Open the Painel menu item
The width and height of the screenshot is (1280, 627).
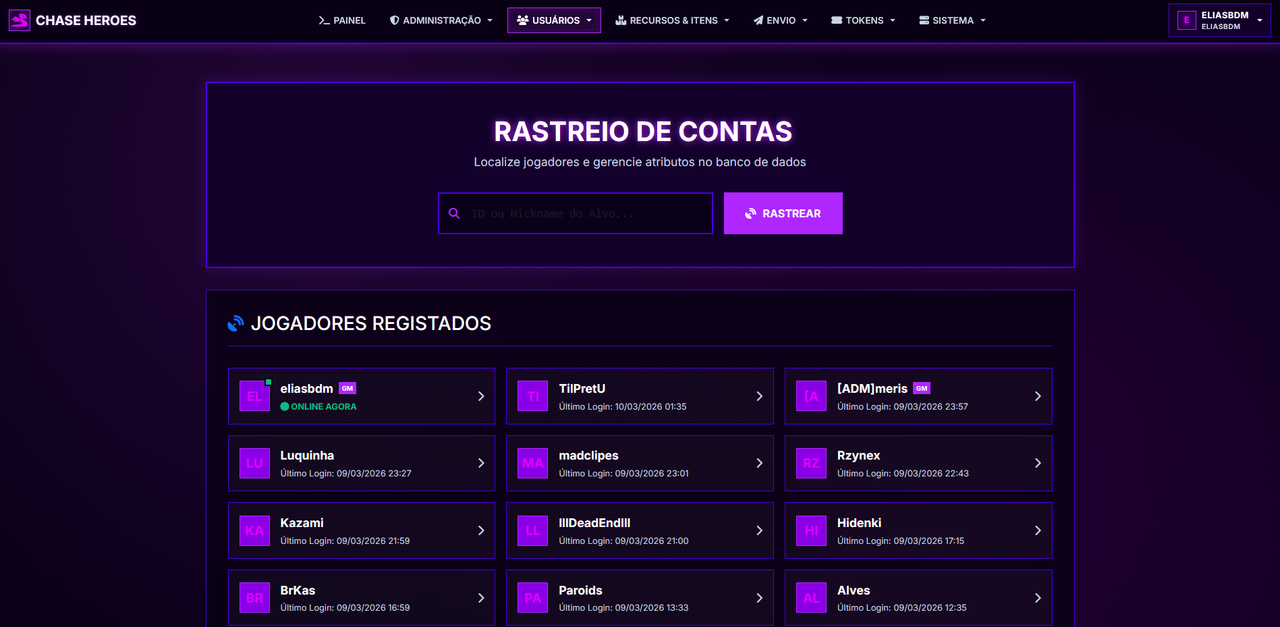342,20
